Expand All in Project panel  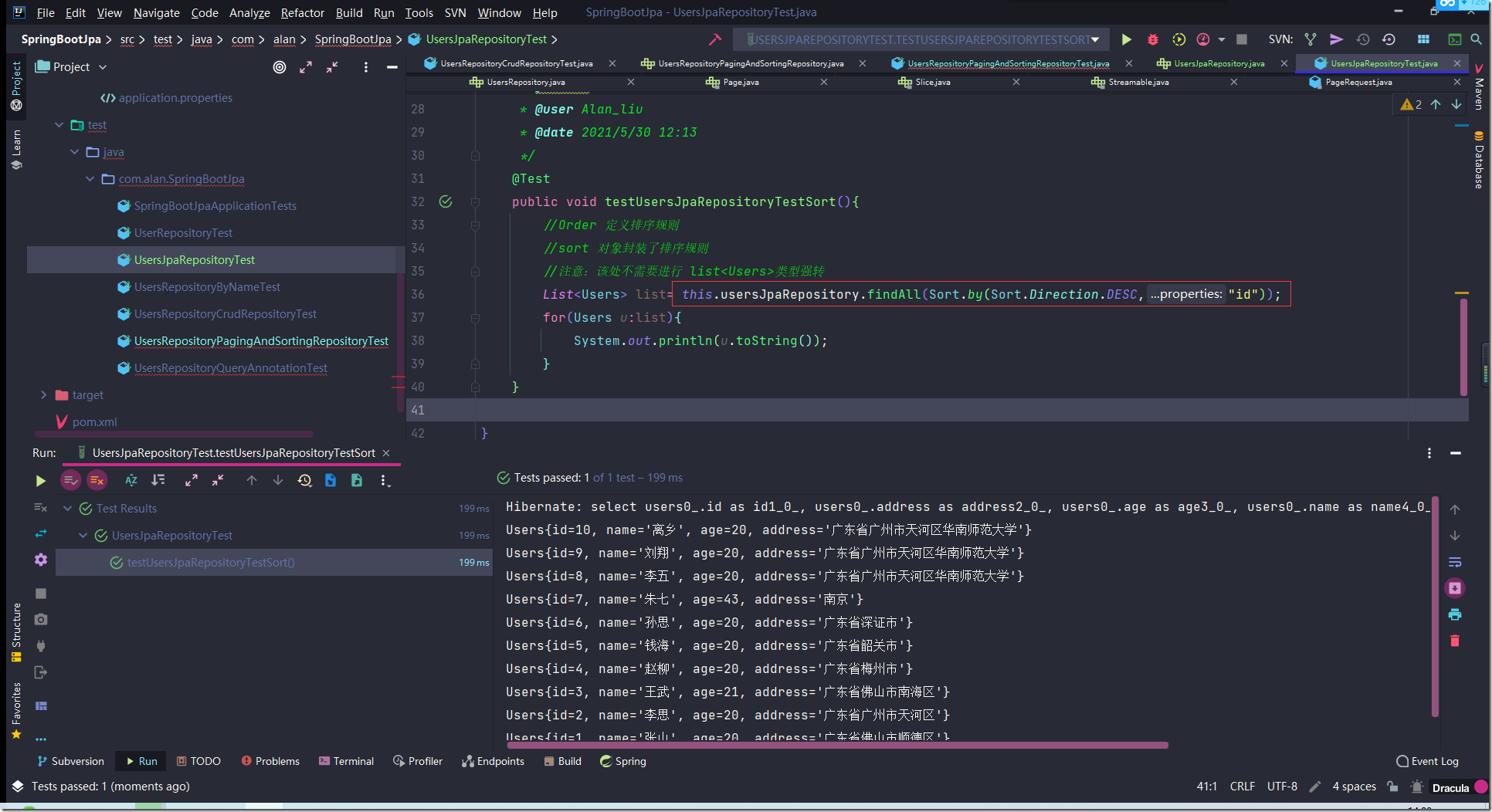pos(306,67)
